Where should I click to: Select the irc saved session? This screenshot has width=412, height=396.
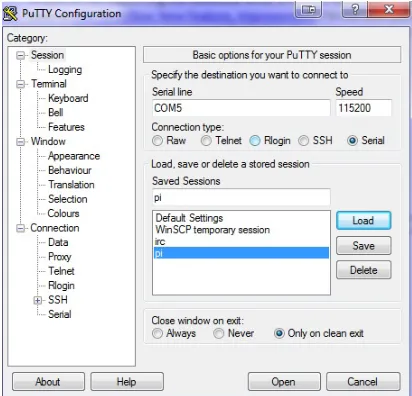(x=241, y=241)
